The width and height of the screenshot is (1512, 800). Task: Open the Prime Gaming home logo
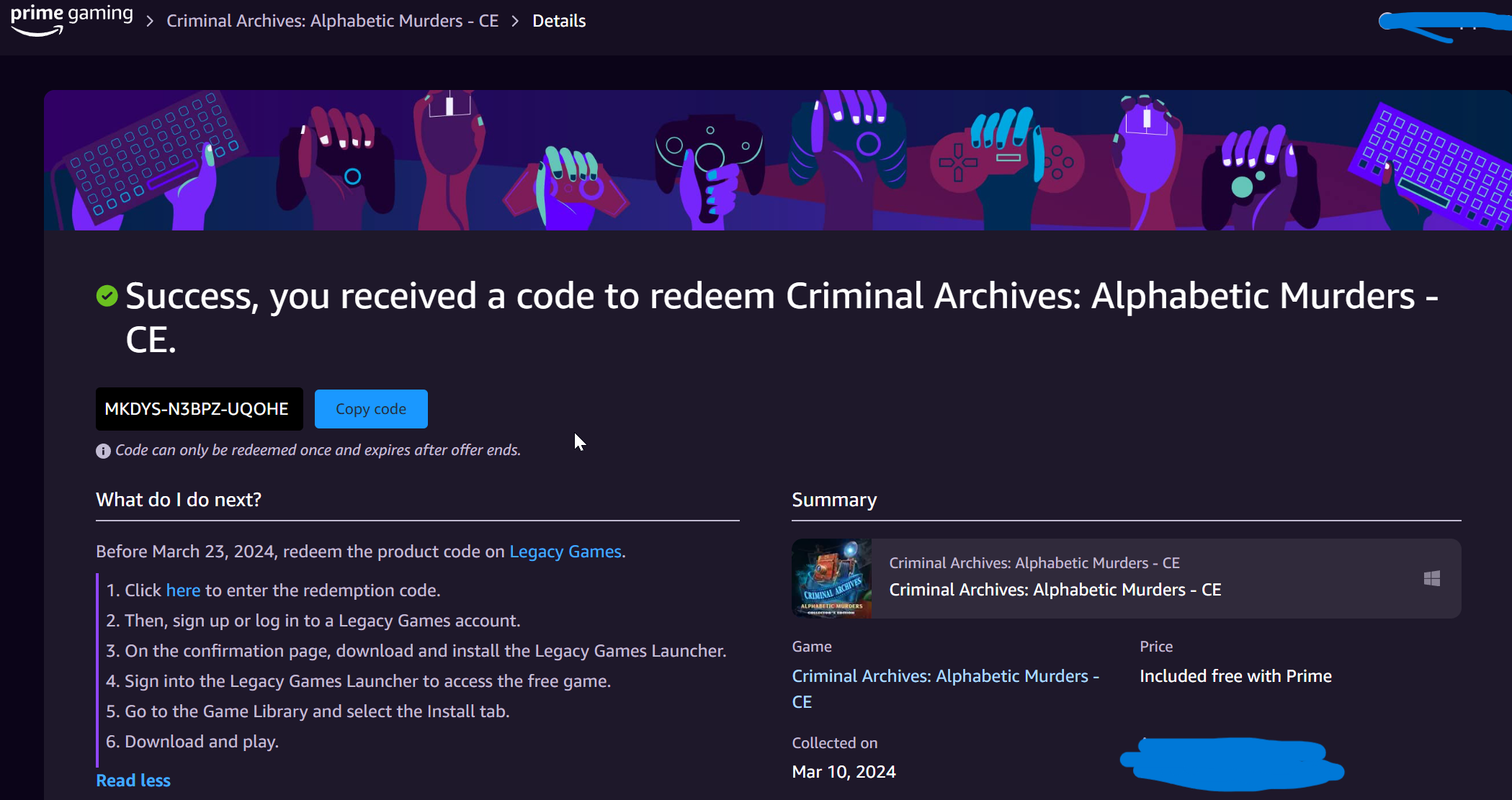pyautogui.click(x=71, y=19)
